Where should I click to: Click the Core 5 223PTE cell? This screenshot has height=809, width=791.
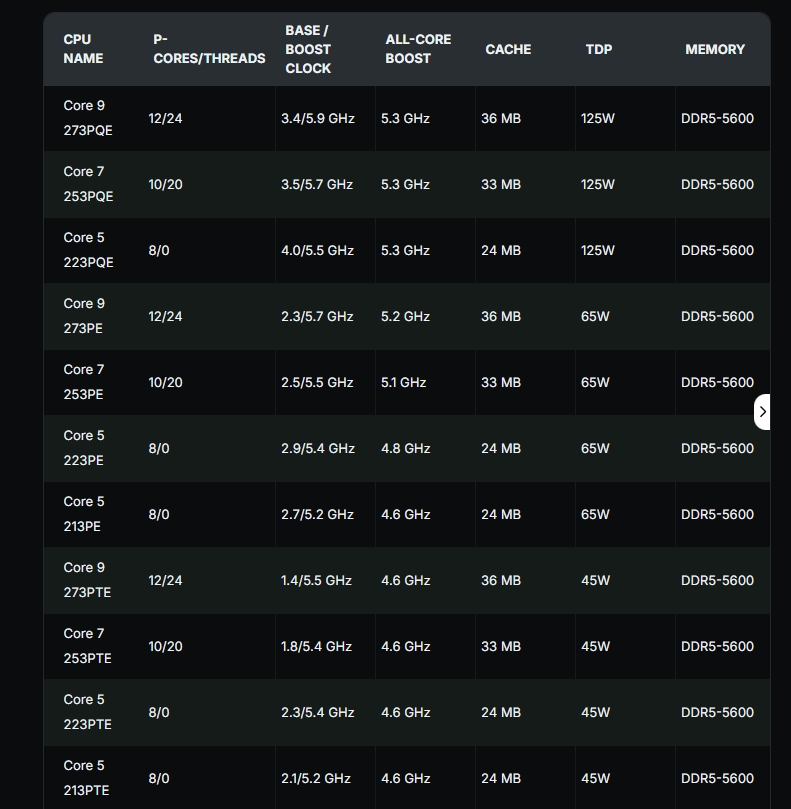click(87, 713)
